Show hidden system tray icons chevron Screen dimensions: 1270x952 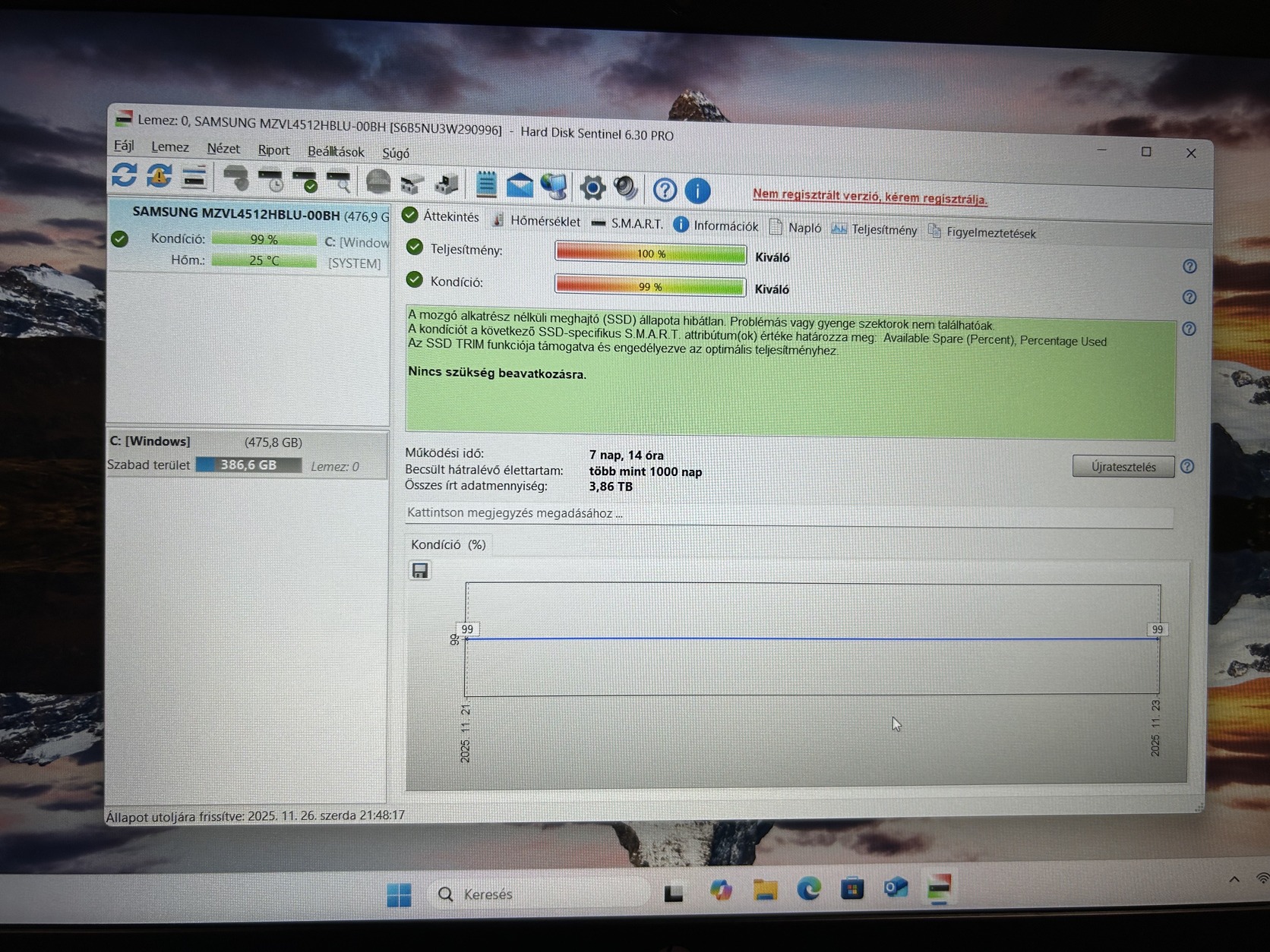1234,879
